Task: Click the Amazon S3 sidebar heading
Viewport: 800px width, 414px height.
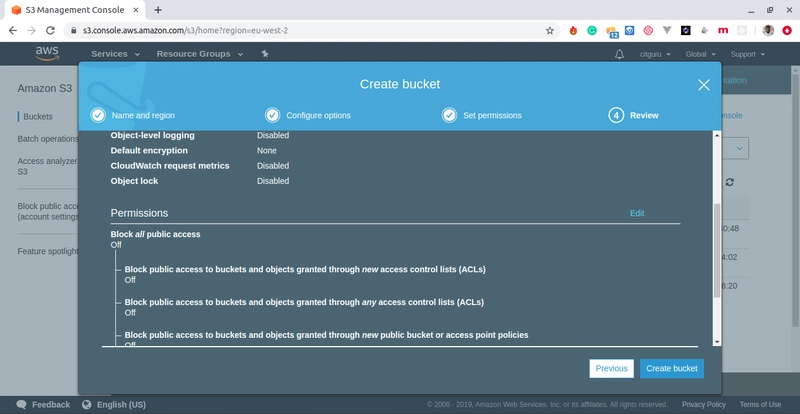Action: pos(45,88)
